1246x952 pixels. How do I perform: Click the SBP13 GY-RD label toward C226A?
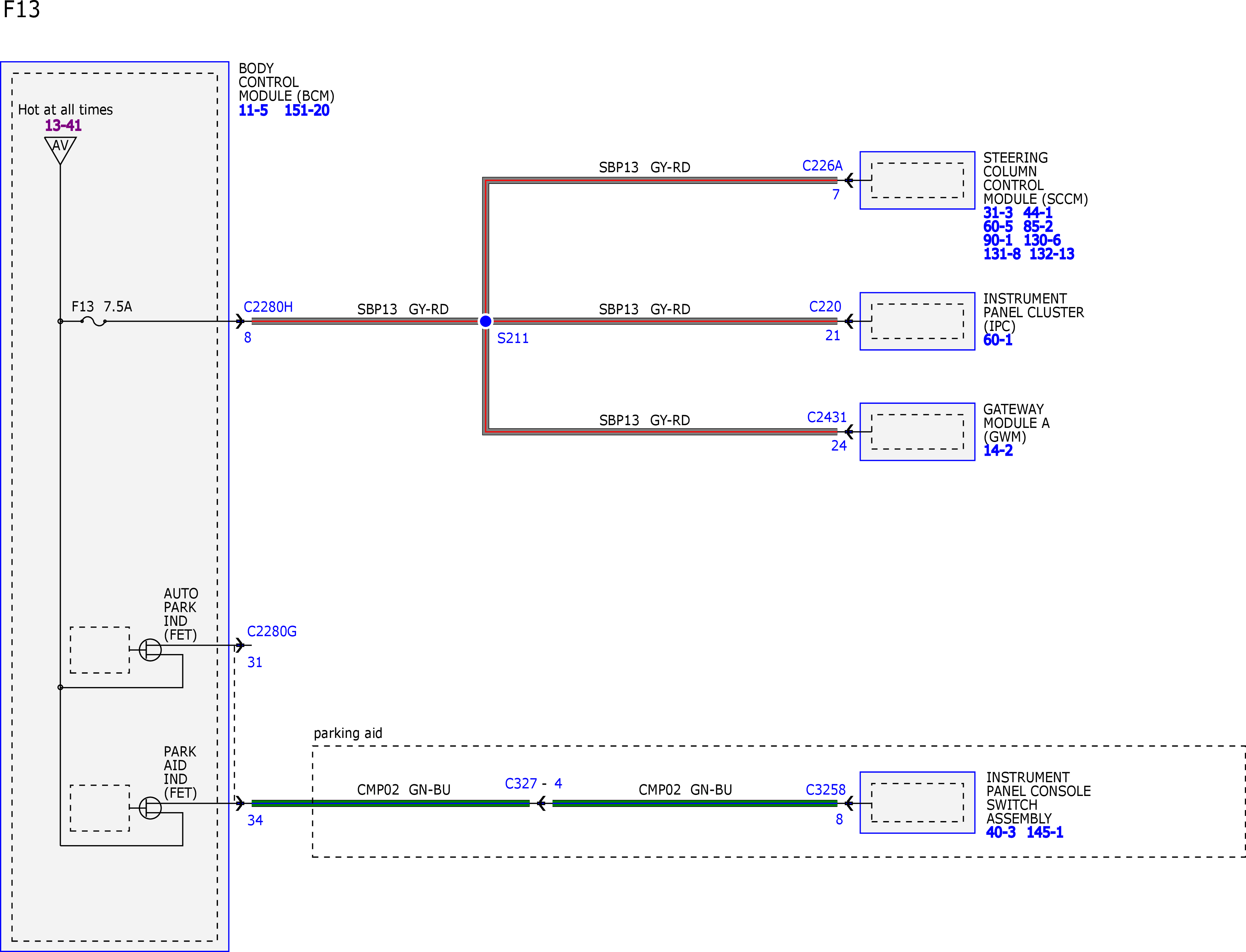point(645,167)
